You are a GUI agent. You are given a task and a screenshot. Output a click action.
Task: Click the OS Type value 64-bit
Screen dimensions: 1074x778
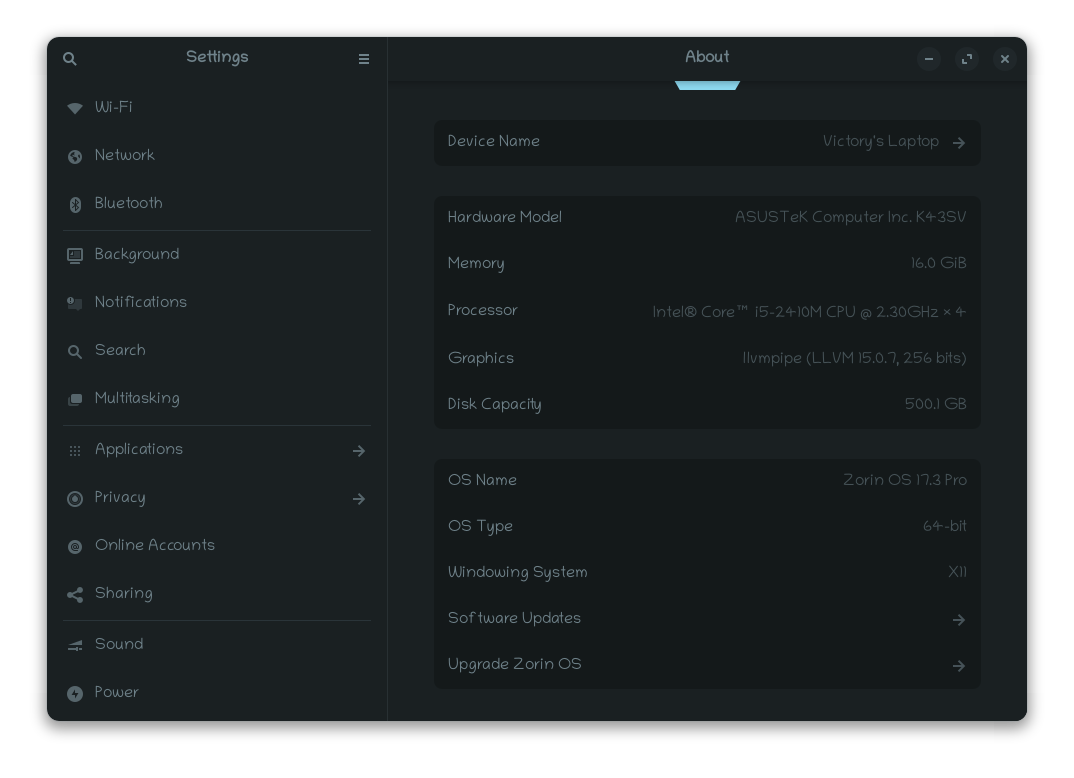945,527
